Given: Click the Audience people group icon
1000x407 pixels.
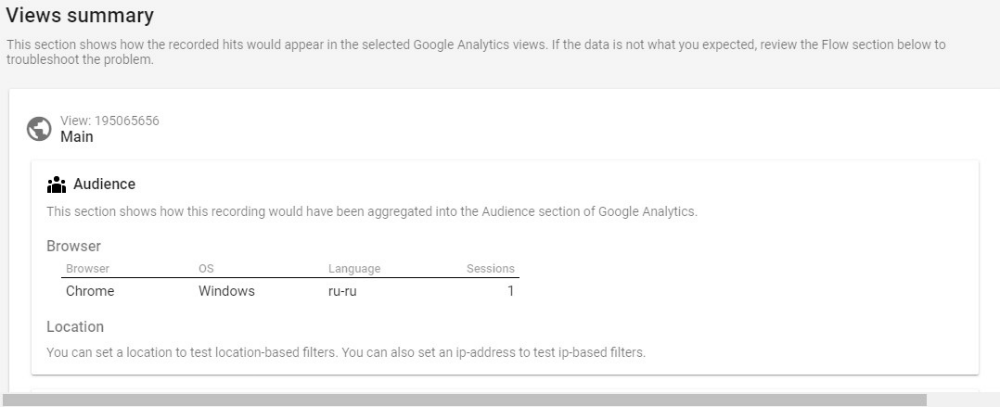Looking at the screenshot, I should (x=57, y=184).
